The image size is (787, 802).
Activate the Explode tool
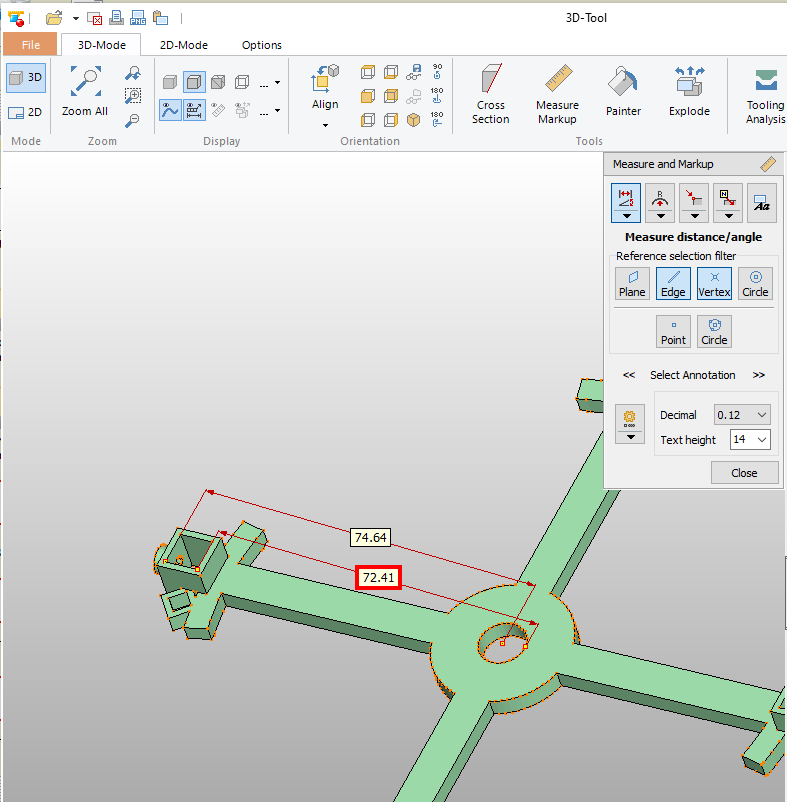[x=689, y=92]
